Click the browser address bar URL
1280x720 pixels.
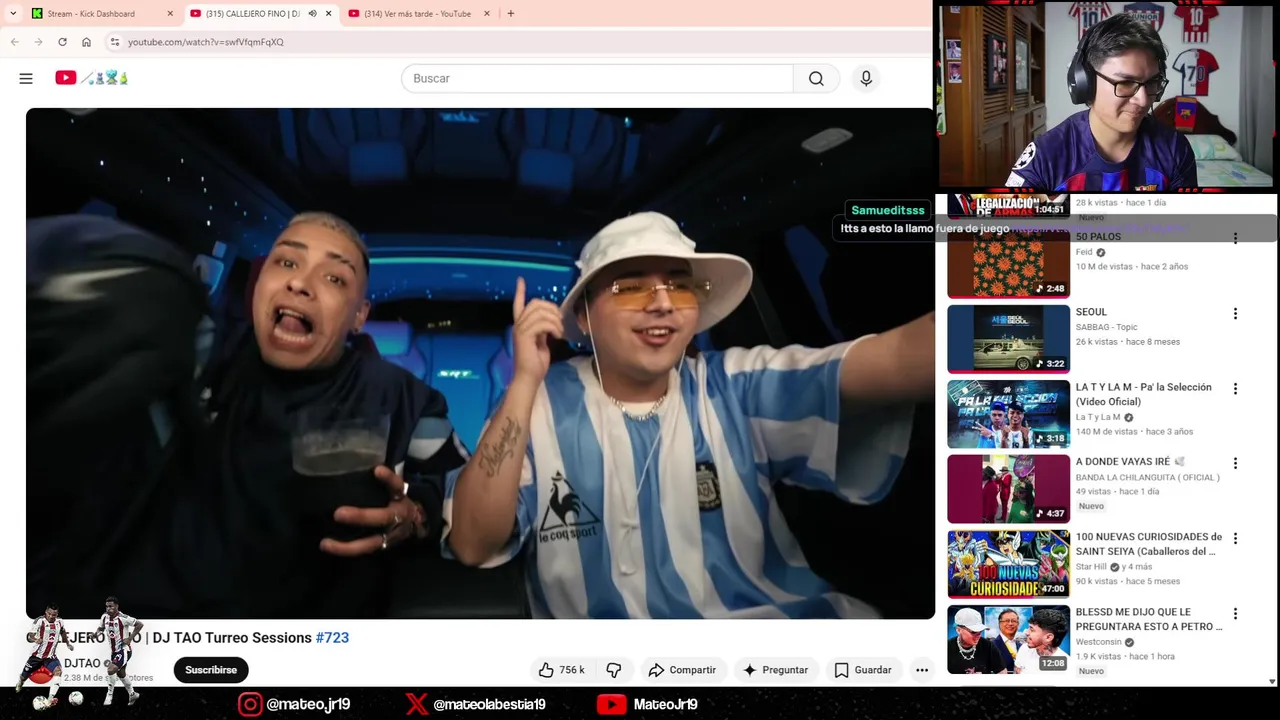click(206, 42)
